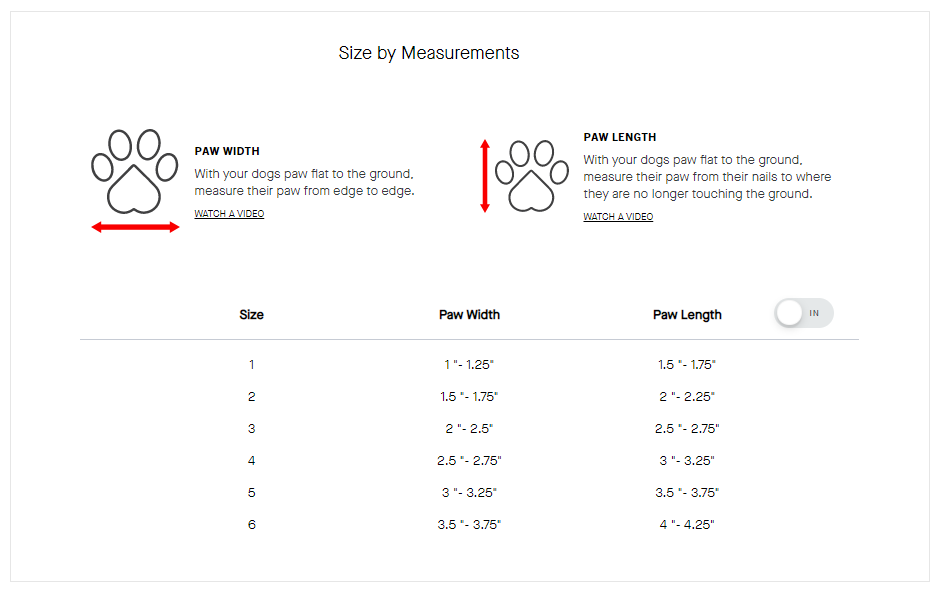Click the red horizontal width arrow
942x602 pixels.
click(x=135, y=228)
